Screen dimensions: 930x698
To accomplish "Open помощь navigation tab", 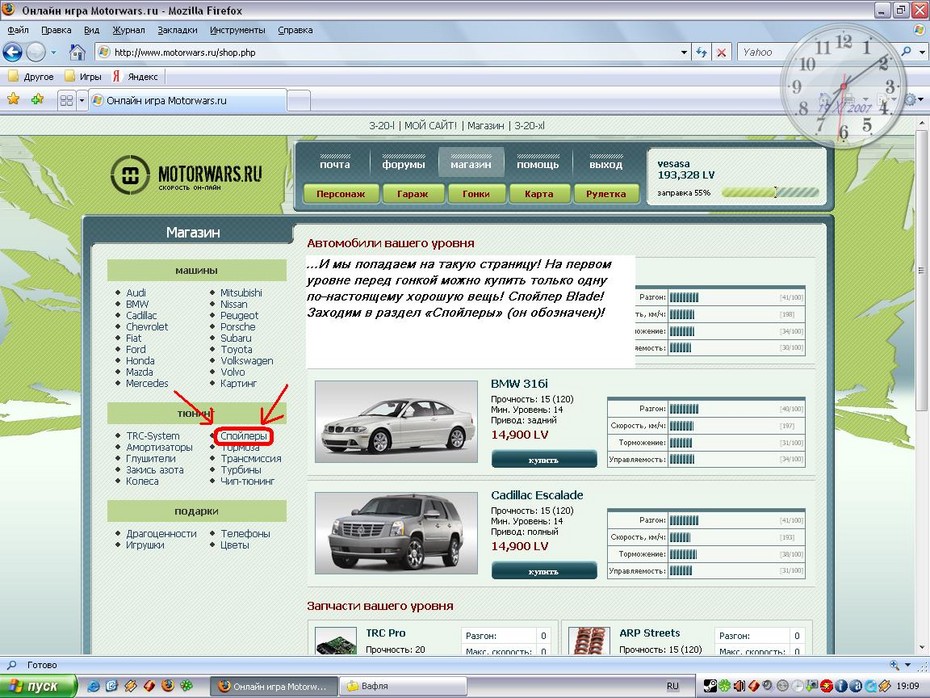I will tap(538, 163).
